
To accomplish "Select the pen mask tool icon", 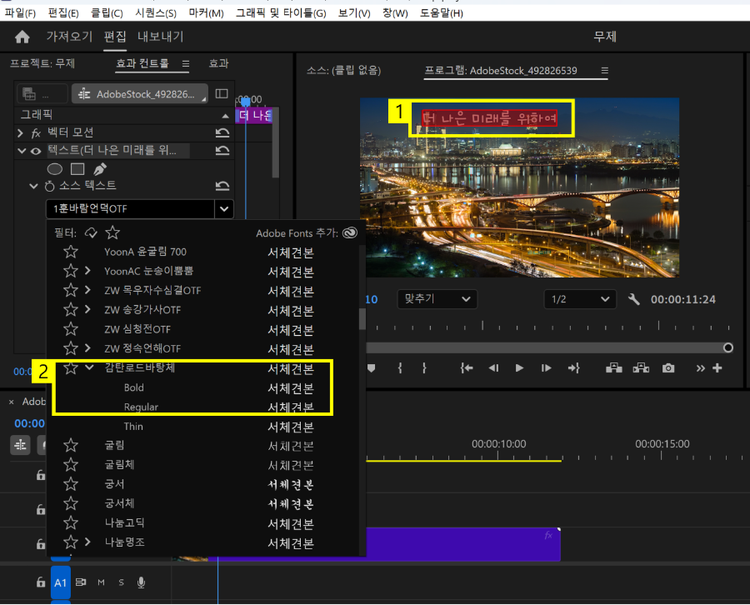I will pos(99,169).
